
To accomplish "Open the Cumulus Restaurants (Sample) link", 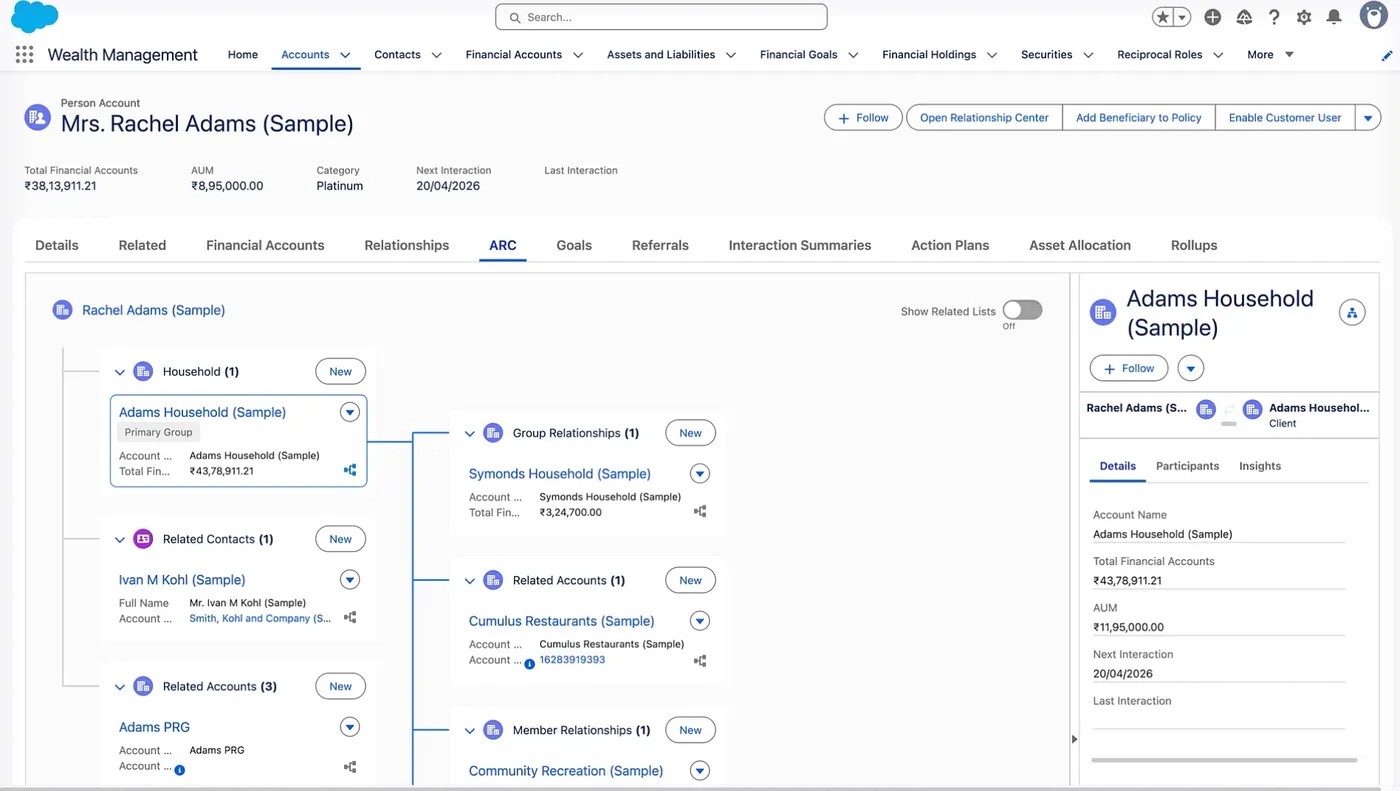I will click(x=562, y=621).
